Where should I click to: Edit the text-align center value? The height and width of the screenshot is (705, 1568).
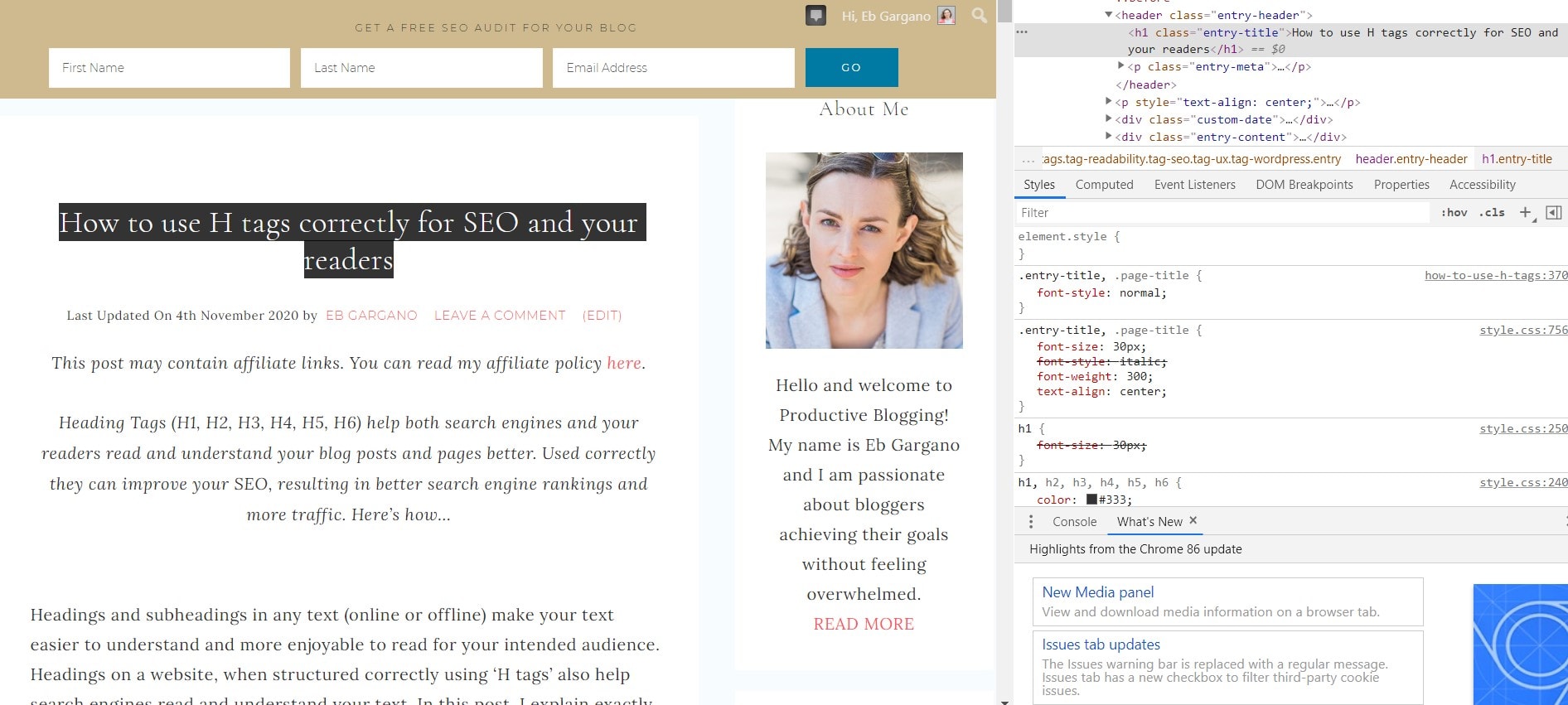click(x=1140, y=391)
